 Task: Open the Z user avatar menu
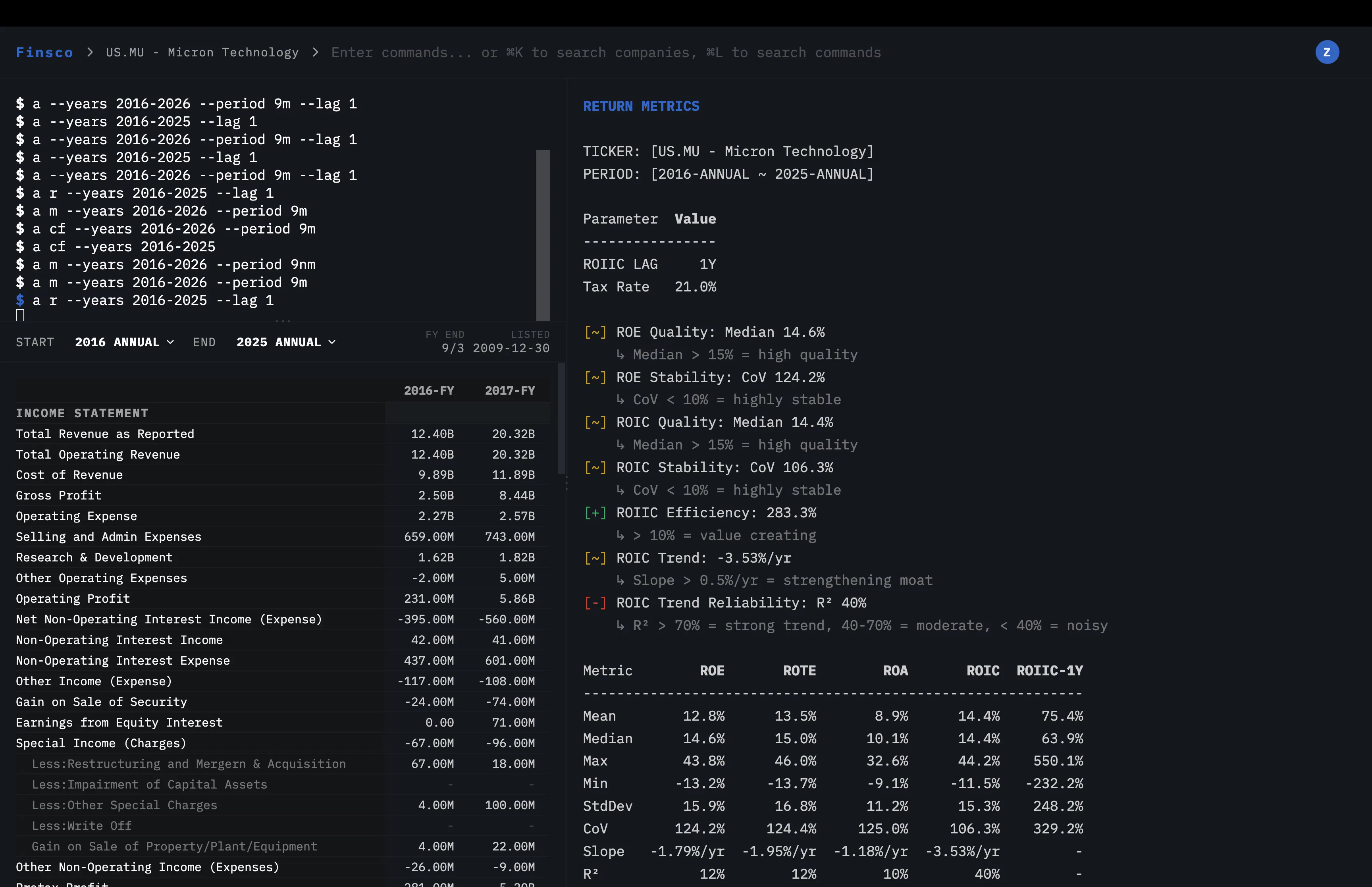click(x=1326, y=52)
